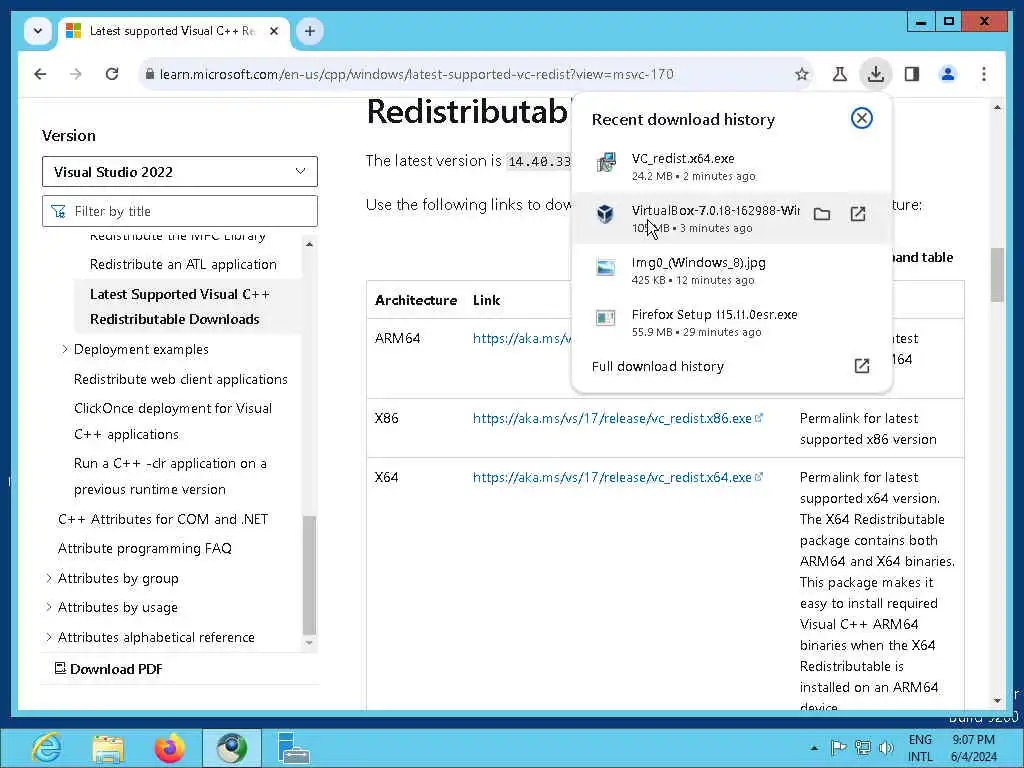Open the tab search dropdown

pos(38,31)
